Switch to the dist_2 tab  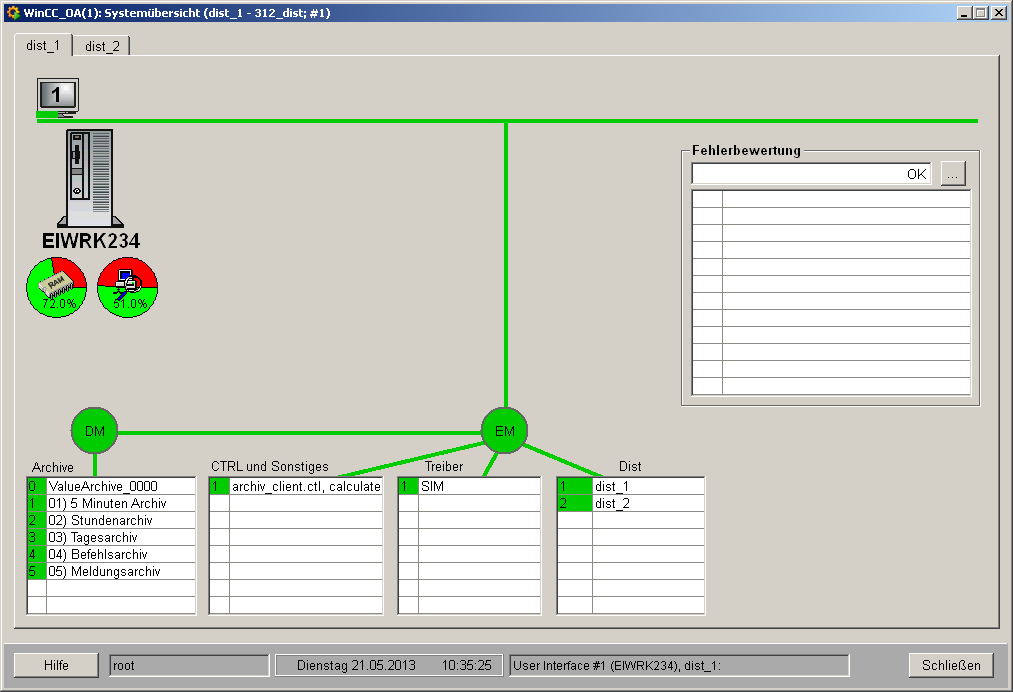[x=102, y=46]
